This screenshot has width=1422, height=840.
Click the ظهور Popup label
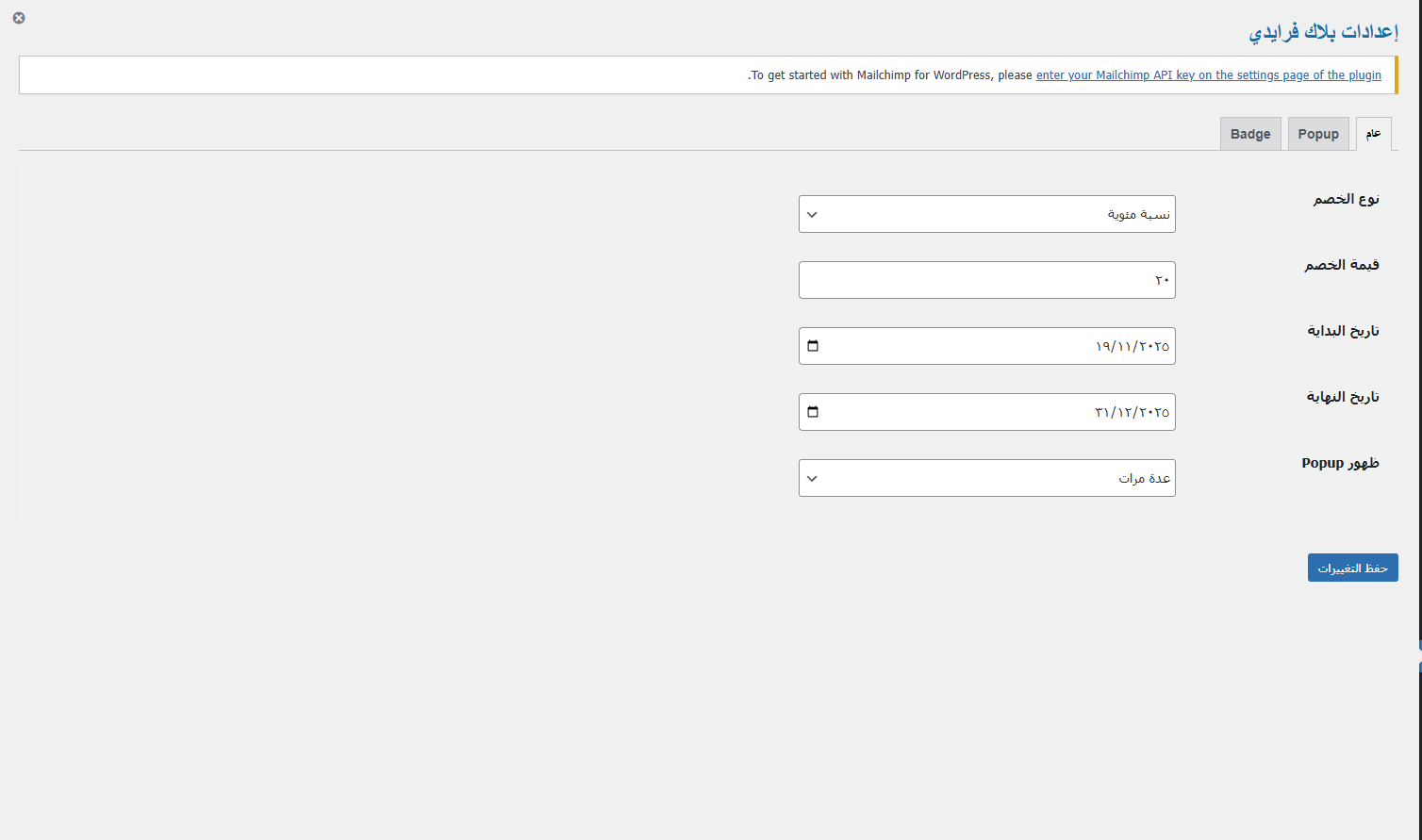tap(1340, 463)
